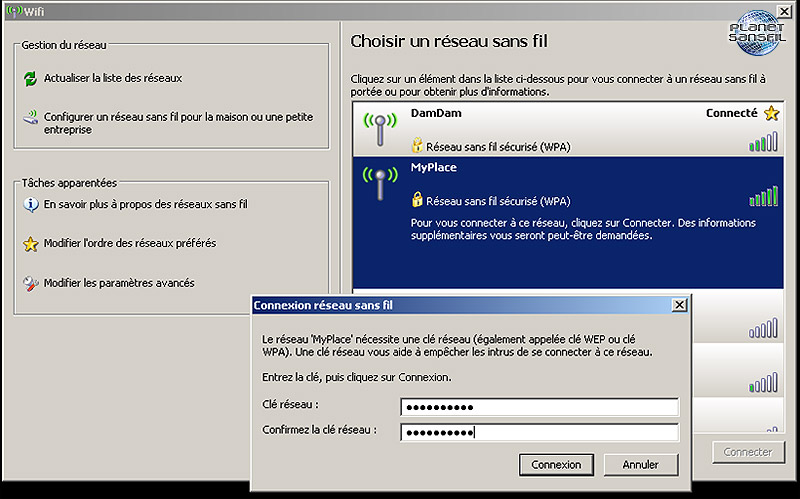The height and width of the screenshot is (499, 800).
Task: Click the Connexion button
Action: coord(556,465)
